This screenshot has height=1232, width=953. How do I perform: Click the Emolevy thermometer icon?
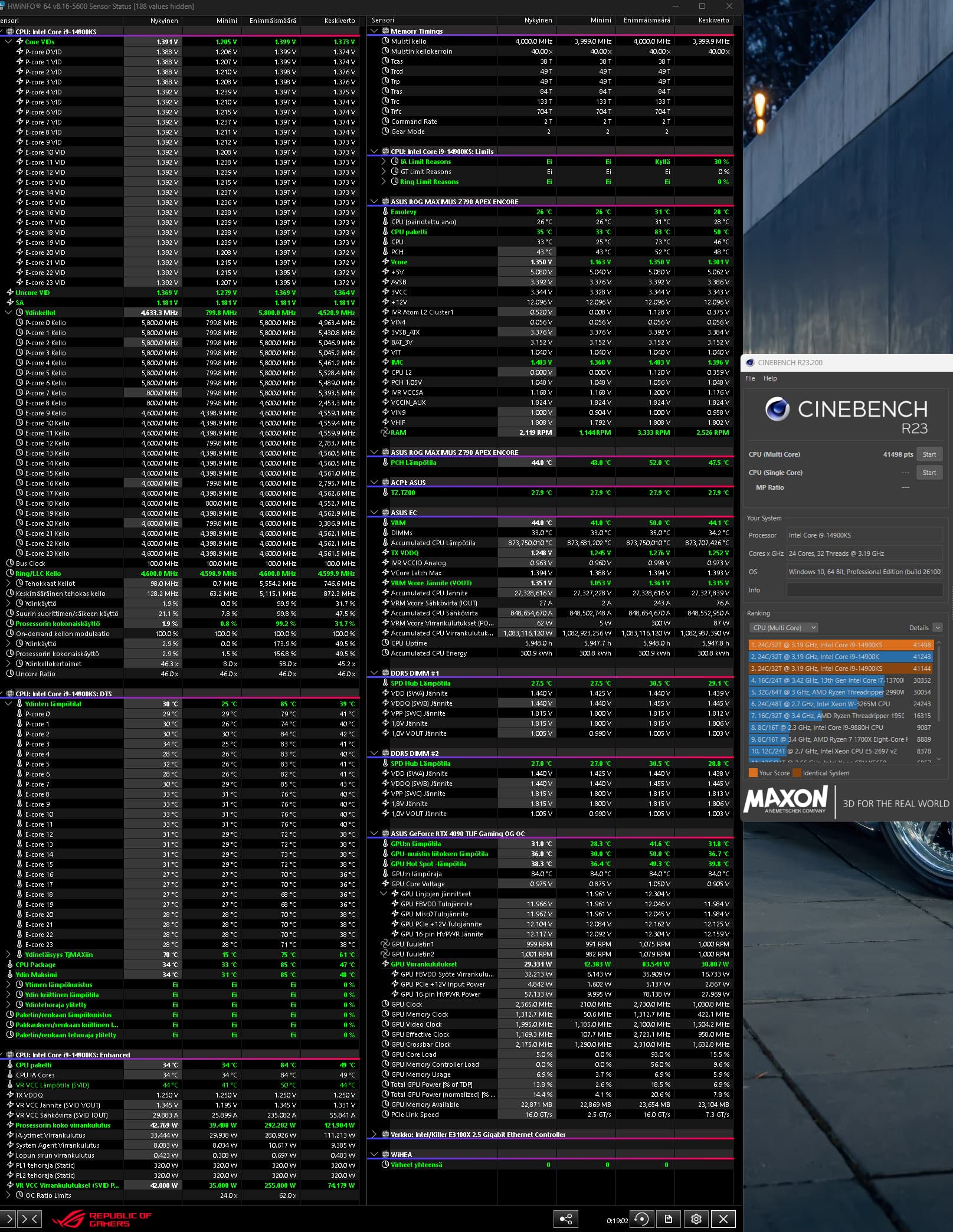[x=385, y=212]
